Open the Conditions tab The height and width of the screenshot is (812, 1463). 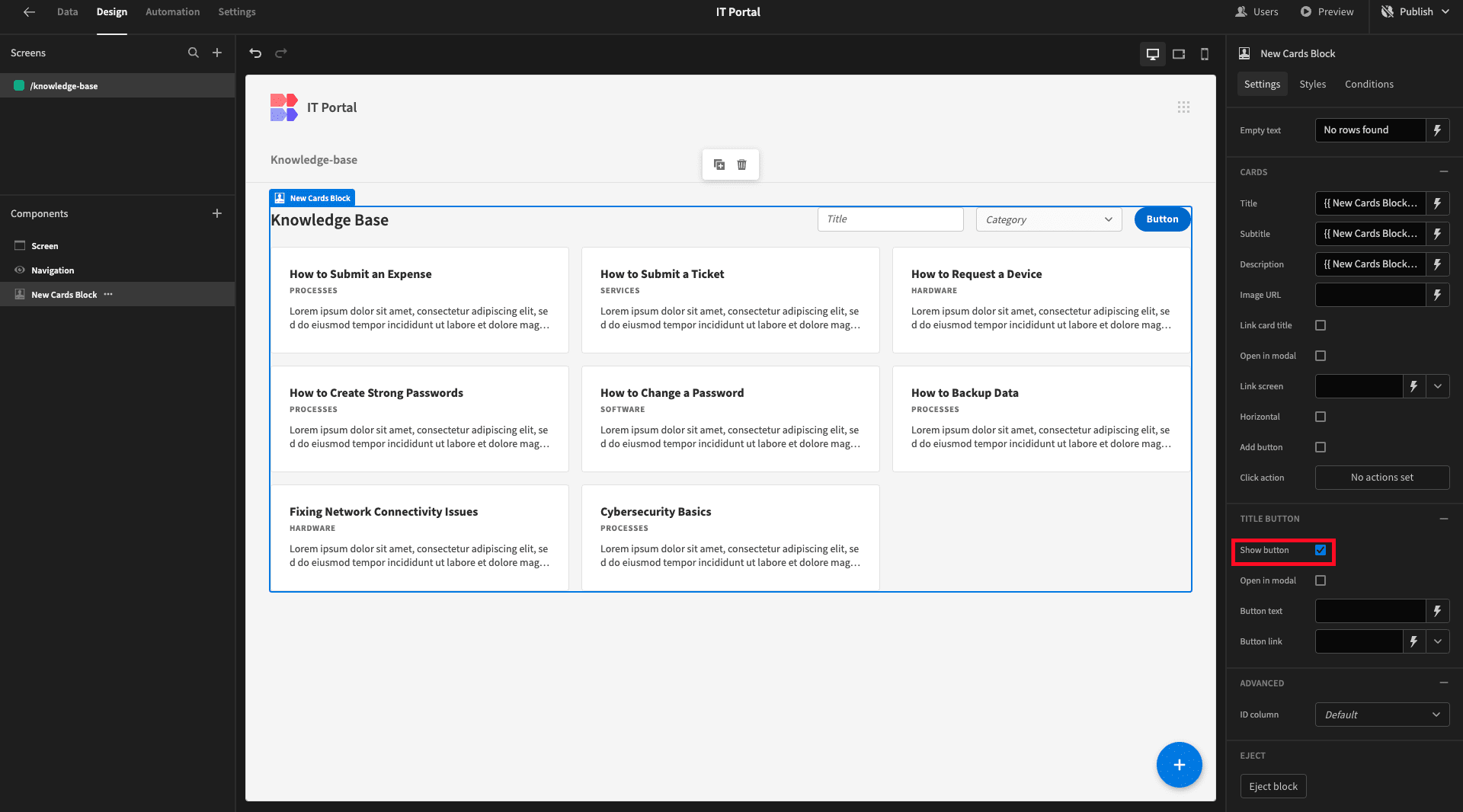1369,84
